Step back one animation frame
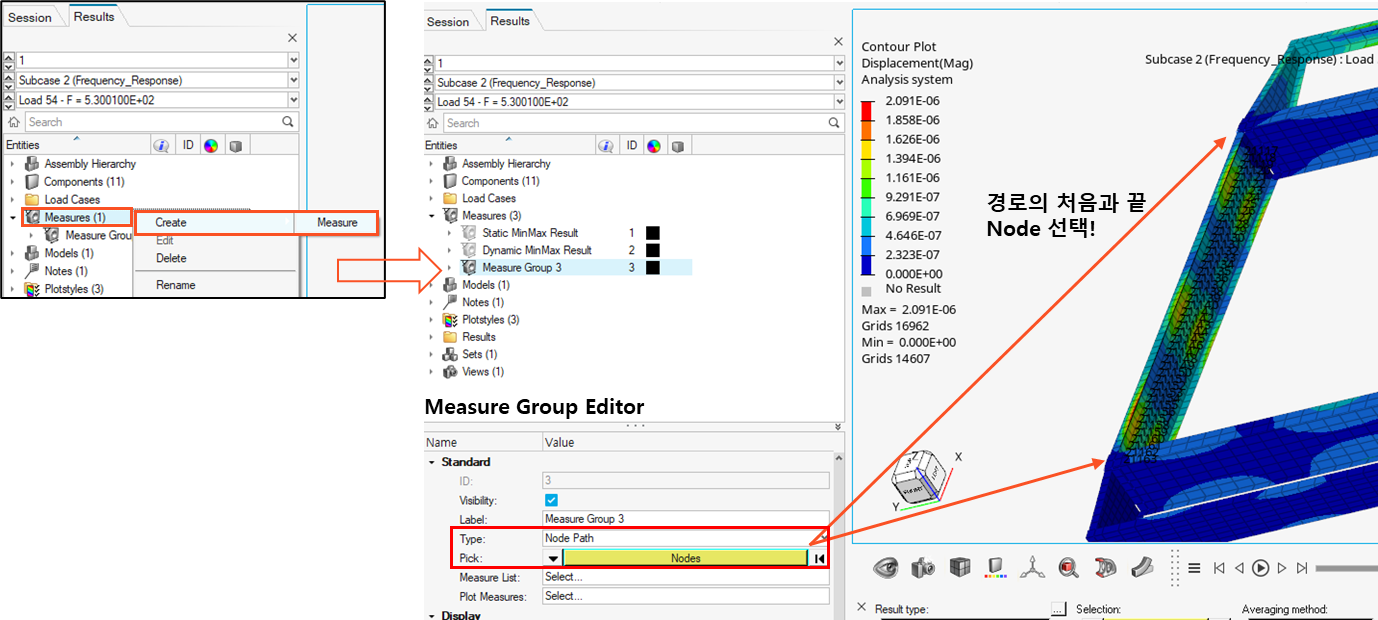 coord(1238,568)
